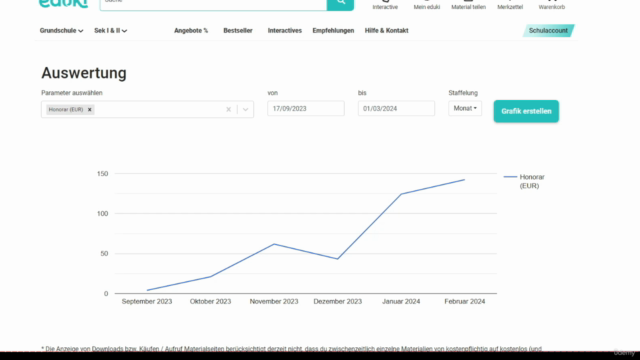Open the Warenkorb cart

(x=551, y=5)
